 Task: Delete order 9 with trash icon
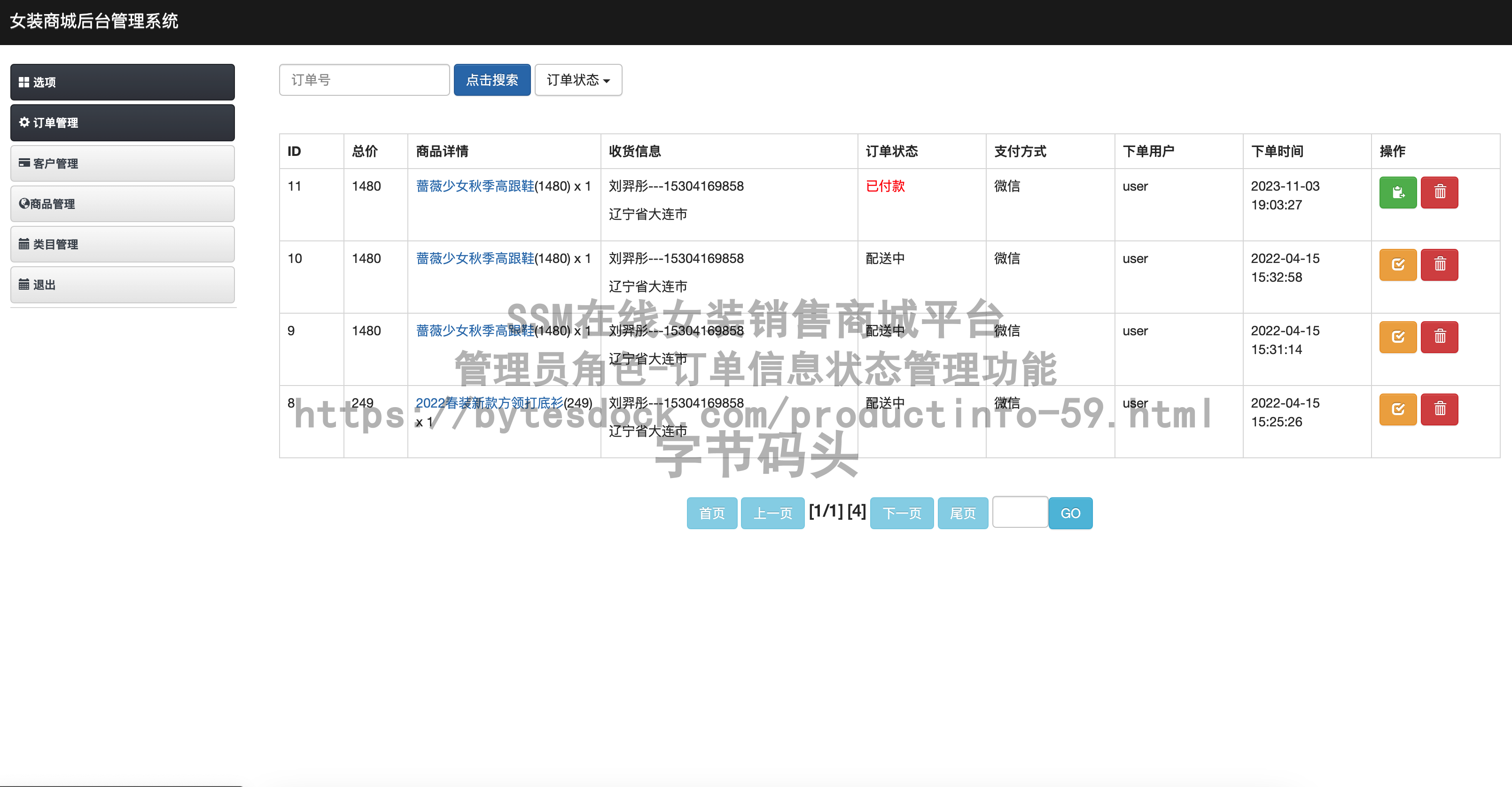[x=1439, y=337]
